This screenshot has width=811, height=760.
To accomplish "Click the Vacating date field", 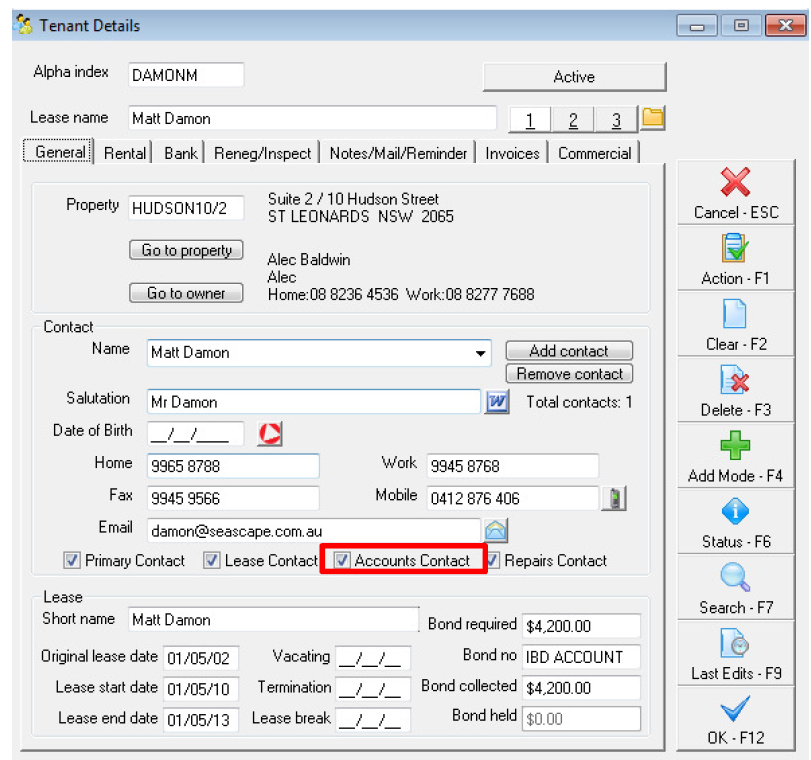I will tap(373, 658).
